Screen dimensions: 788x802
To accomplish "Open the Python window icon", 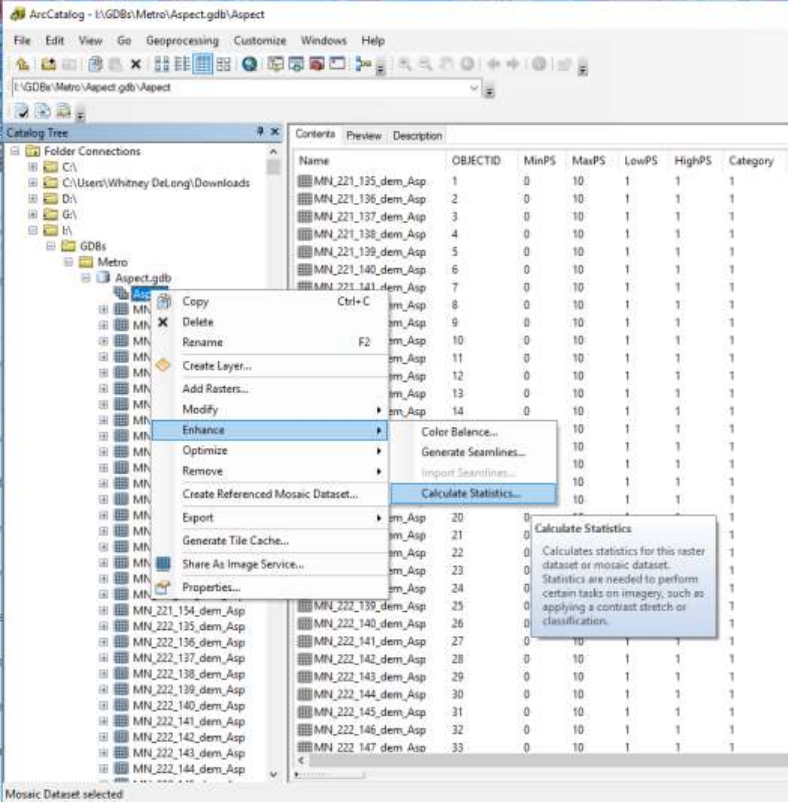I will pos(337,64).
